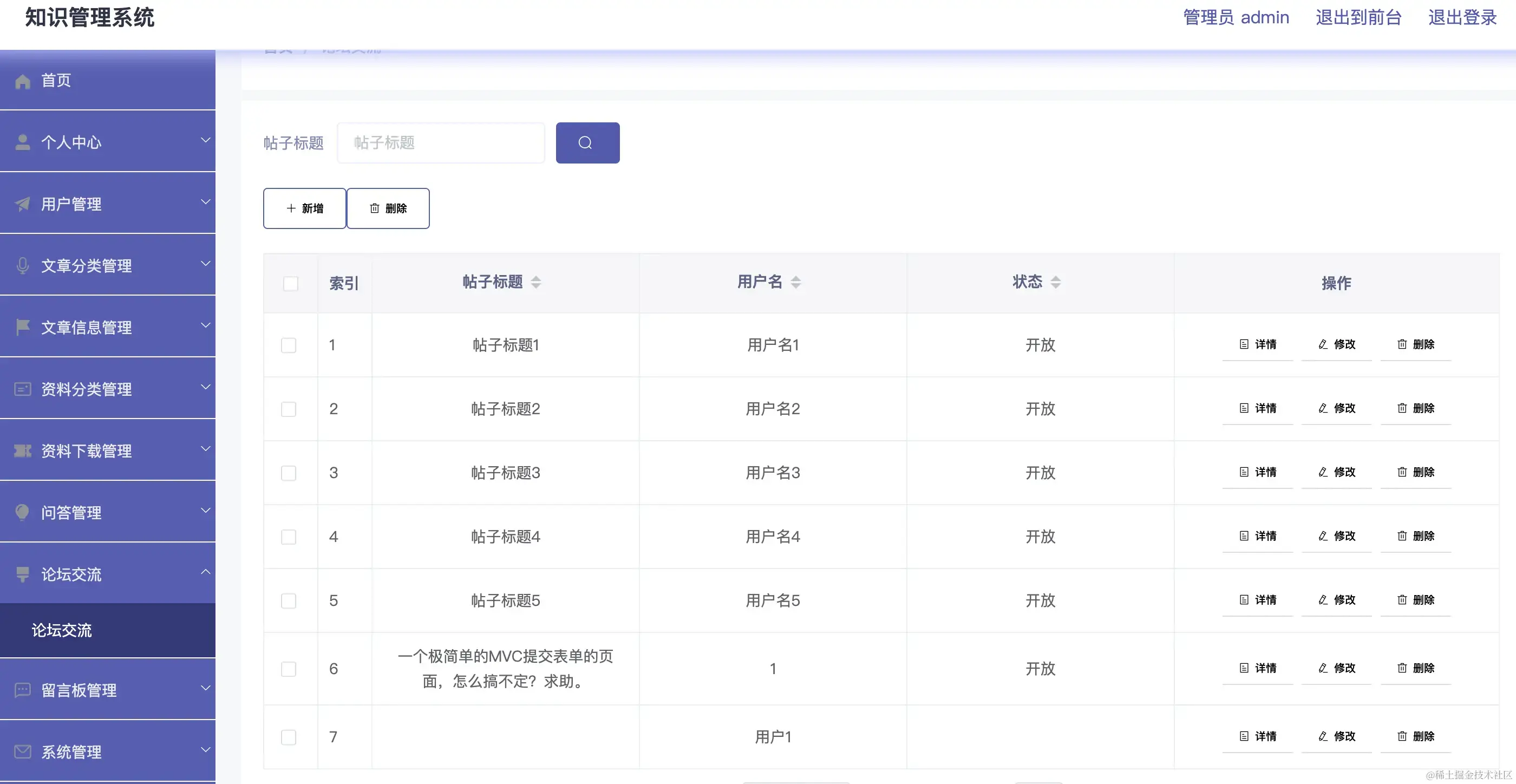Click the 新增 button to add post
This screenshot has width=1516, height=784.
pos(304,208)
